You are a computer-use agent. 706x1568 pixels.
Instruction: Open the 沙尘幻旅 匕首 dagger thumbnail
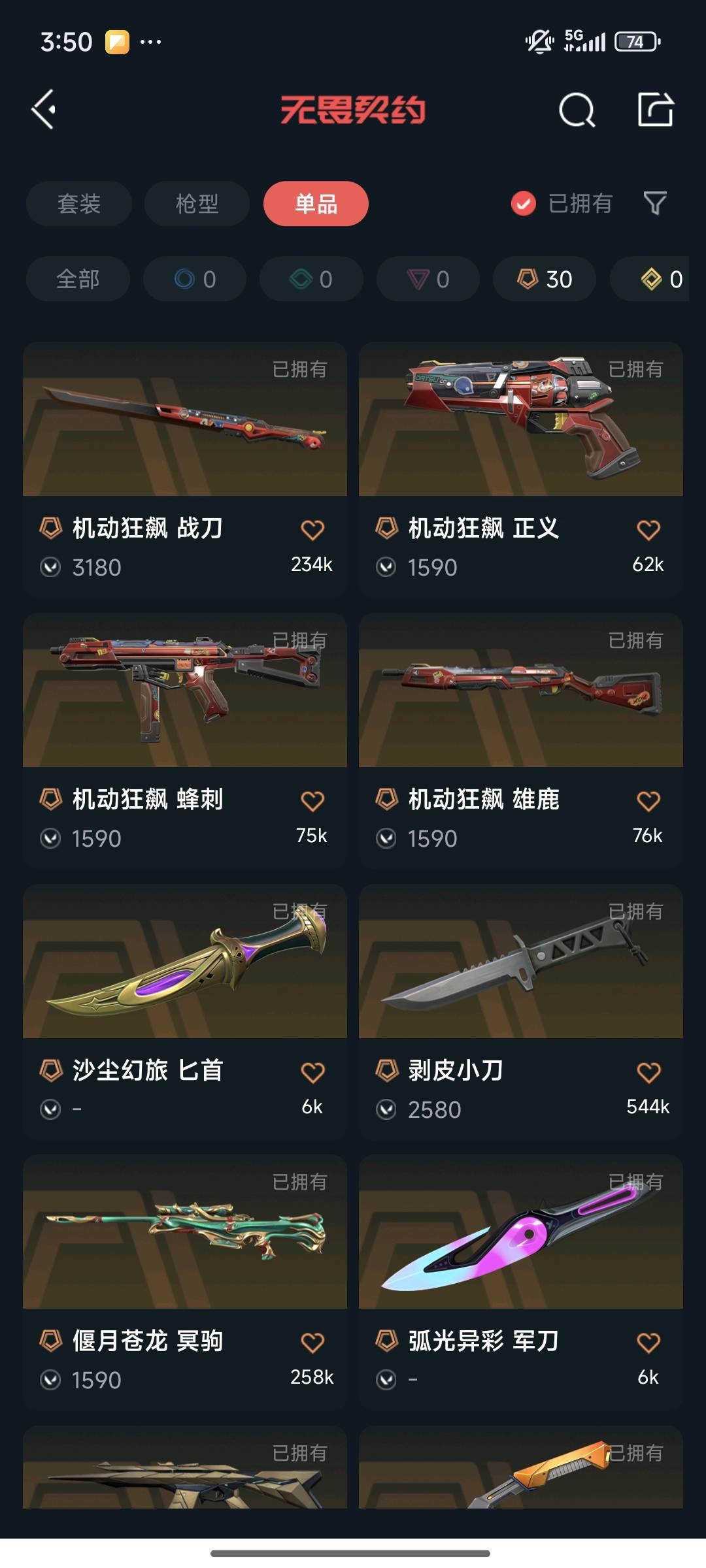click(x=185, y=961)
